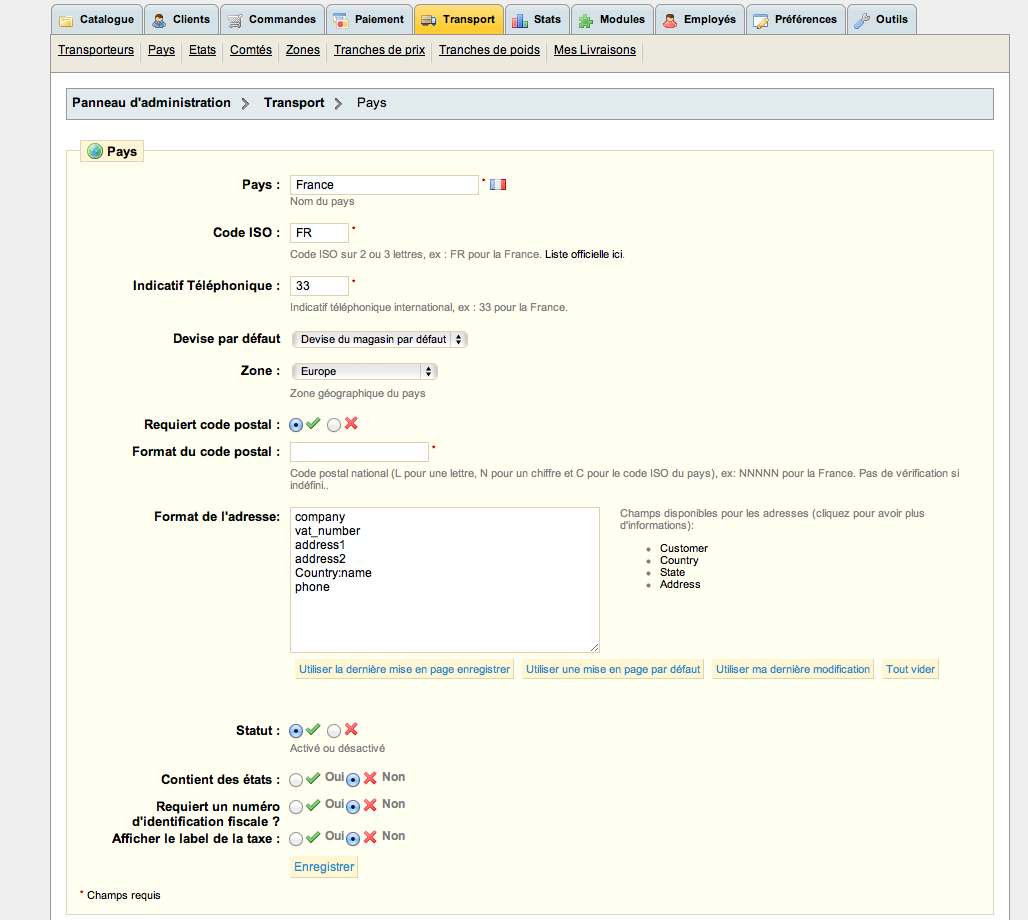
Task: Open the Comtés submenu link
Action: tap(250, 50)
